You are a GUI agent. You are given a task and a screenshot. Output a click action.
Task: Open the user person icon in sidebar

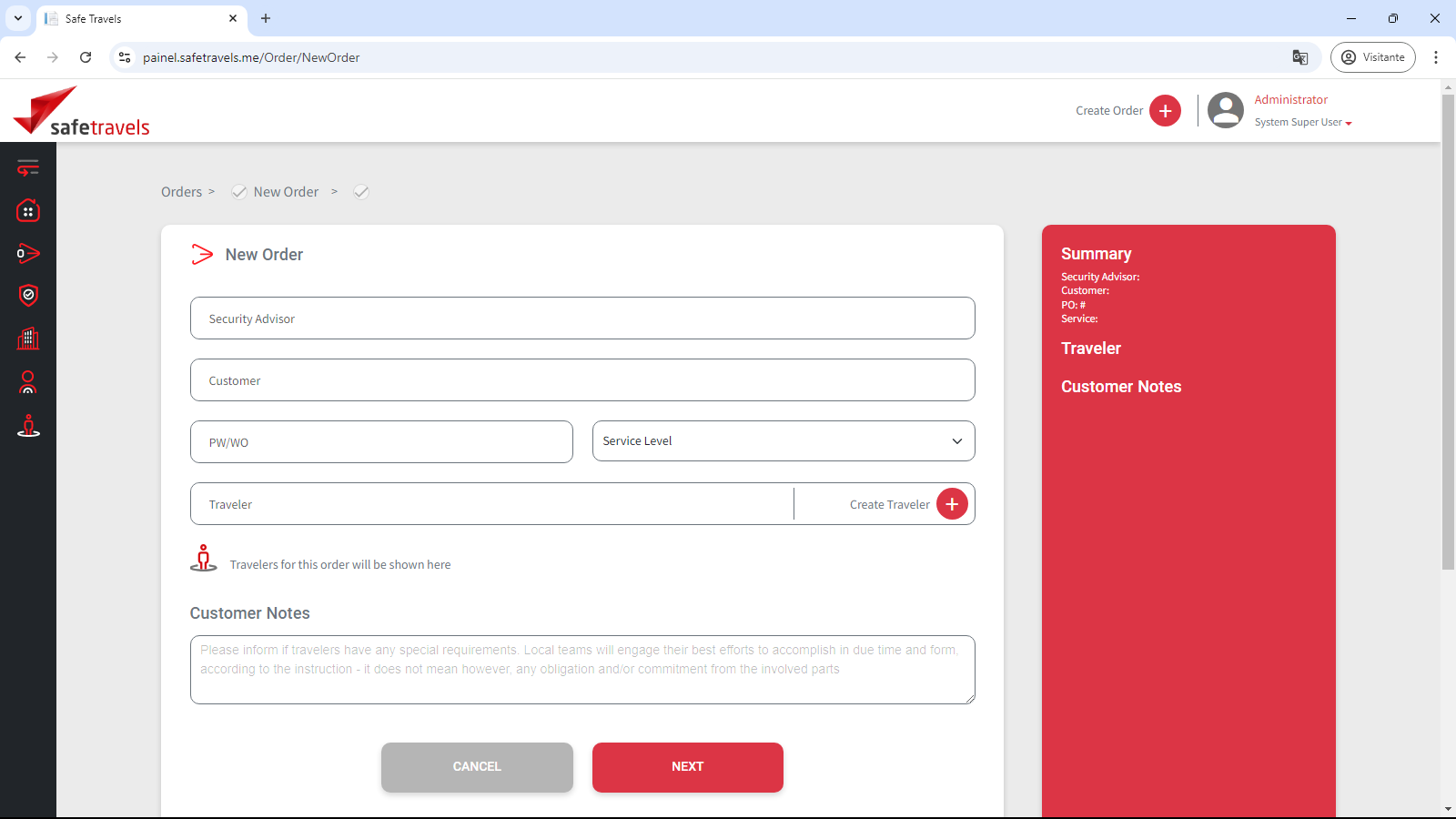coord(28,382)
